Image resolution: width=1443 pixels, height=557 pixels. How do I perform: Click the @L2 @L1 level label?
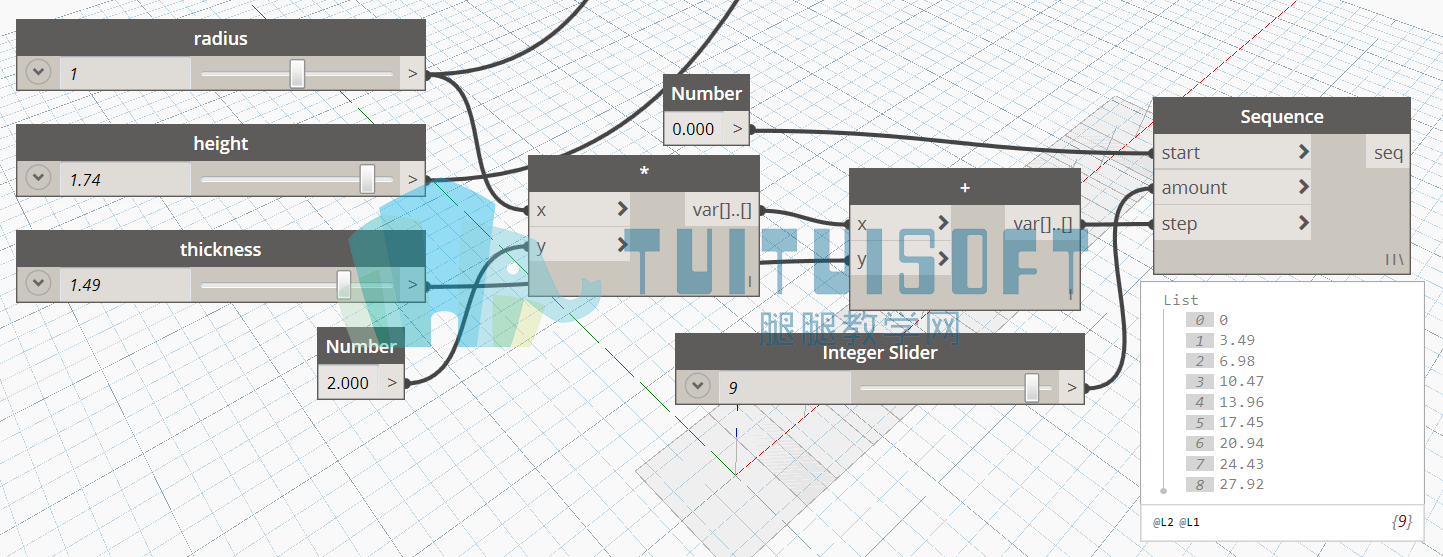[1176, 522]
